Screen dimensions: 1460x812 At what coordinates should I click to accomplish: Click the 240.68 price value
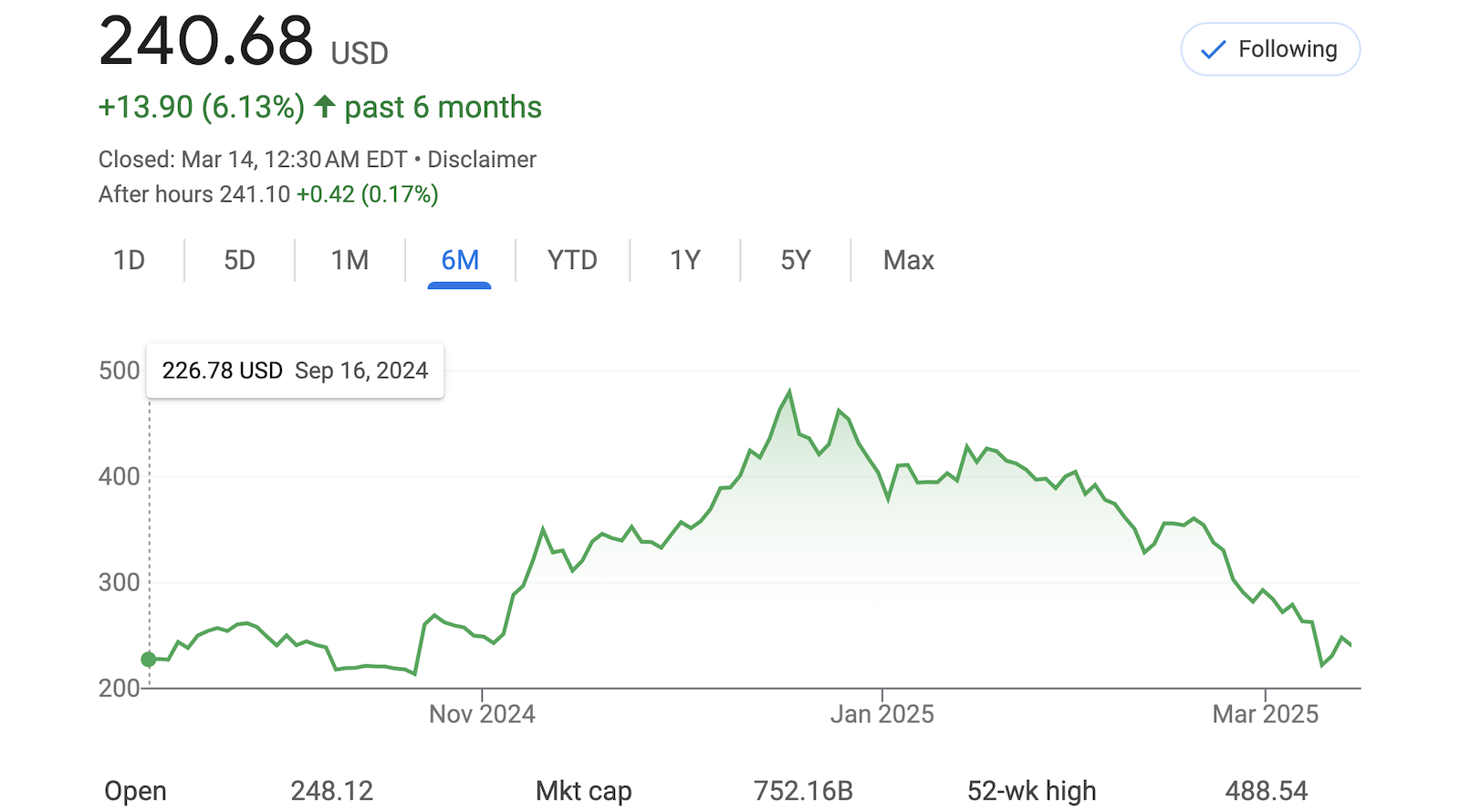tap(206, 41)
